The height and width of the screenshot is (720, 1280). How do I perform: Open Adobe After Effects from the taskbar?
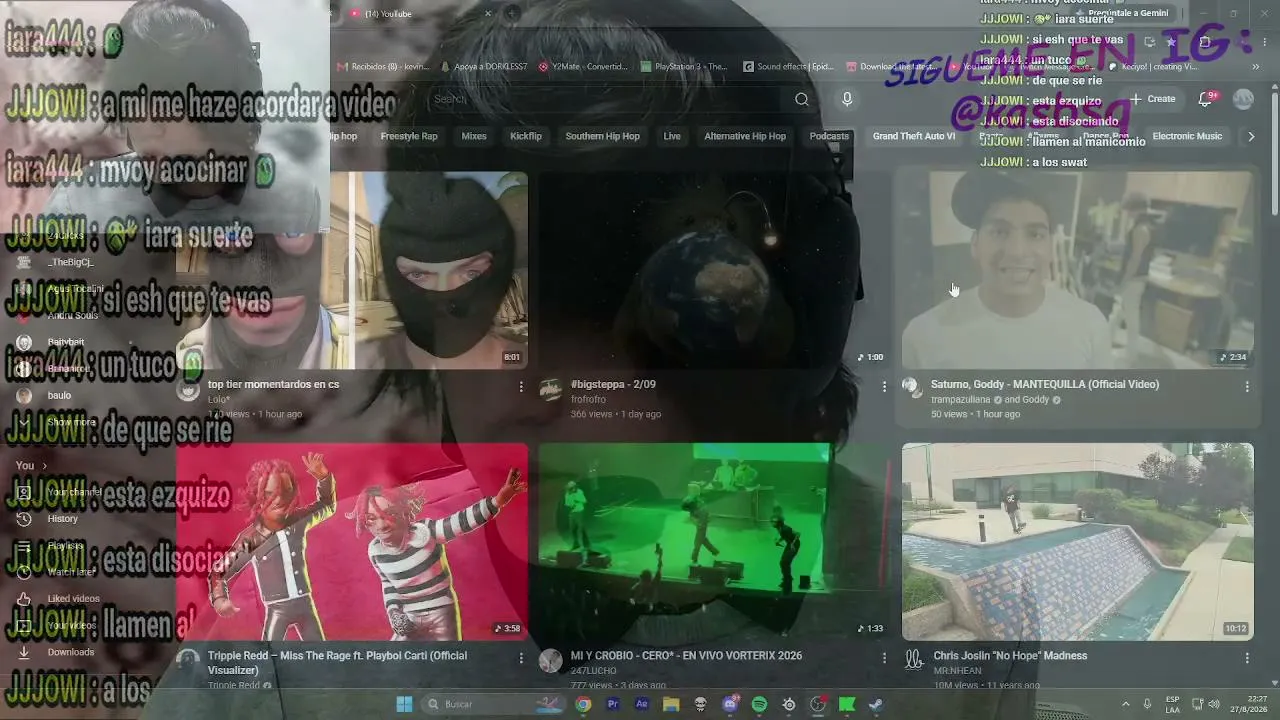[642, 704]
